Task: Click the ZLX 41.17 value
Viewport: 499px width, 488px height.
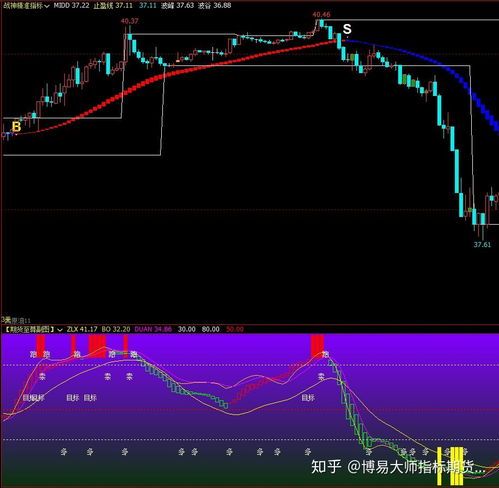Action: pos(82,329)
